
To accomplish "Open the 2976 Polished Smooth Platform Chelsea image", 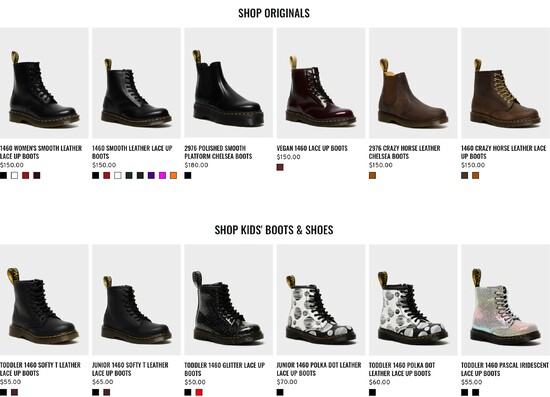I will coord(229,83).
